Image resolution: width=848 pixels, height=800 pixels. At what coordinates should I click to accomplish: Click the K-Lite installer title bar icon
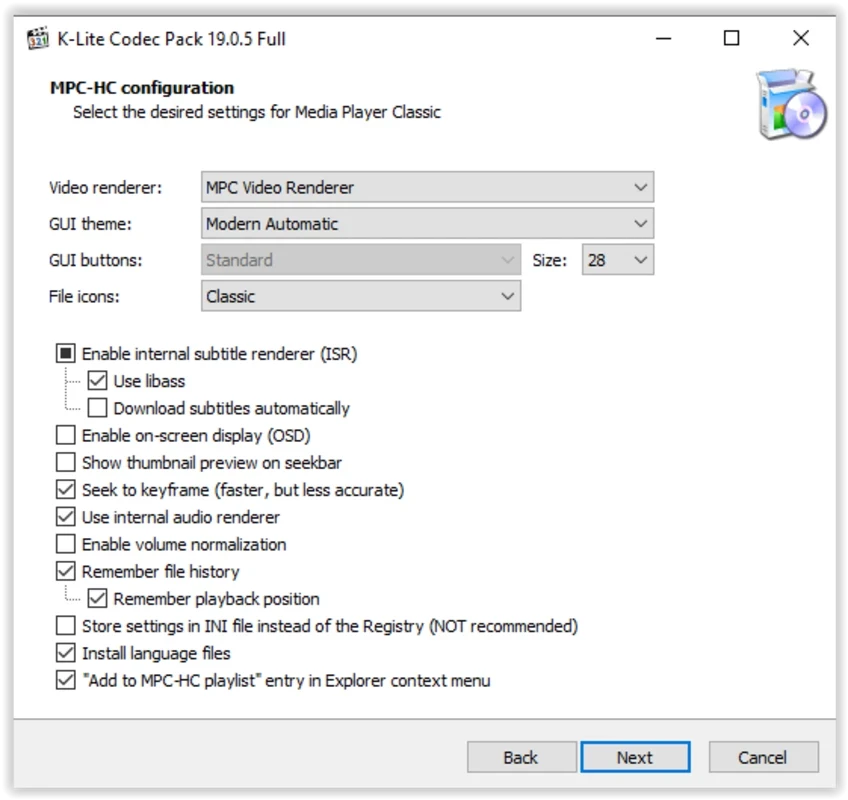38,39
